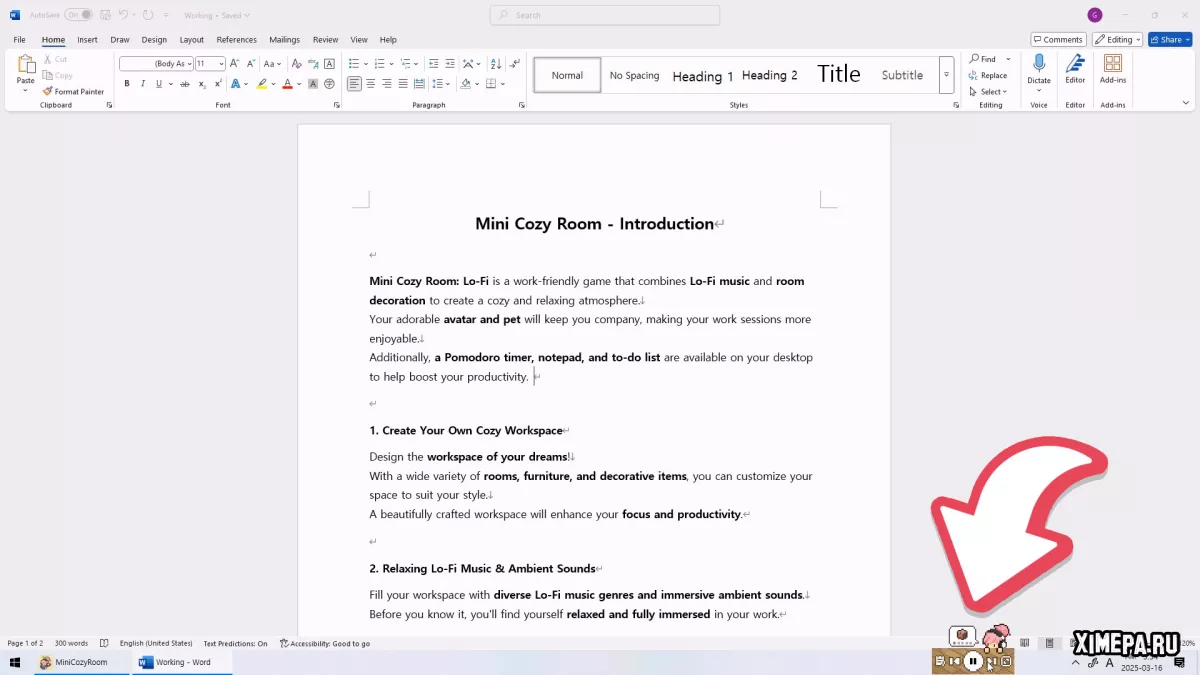The height and width of the screenshot is (675, 1200).
Task: Toggle the AutoSave switch
Action: tap(79, 15)
